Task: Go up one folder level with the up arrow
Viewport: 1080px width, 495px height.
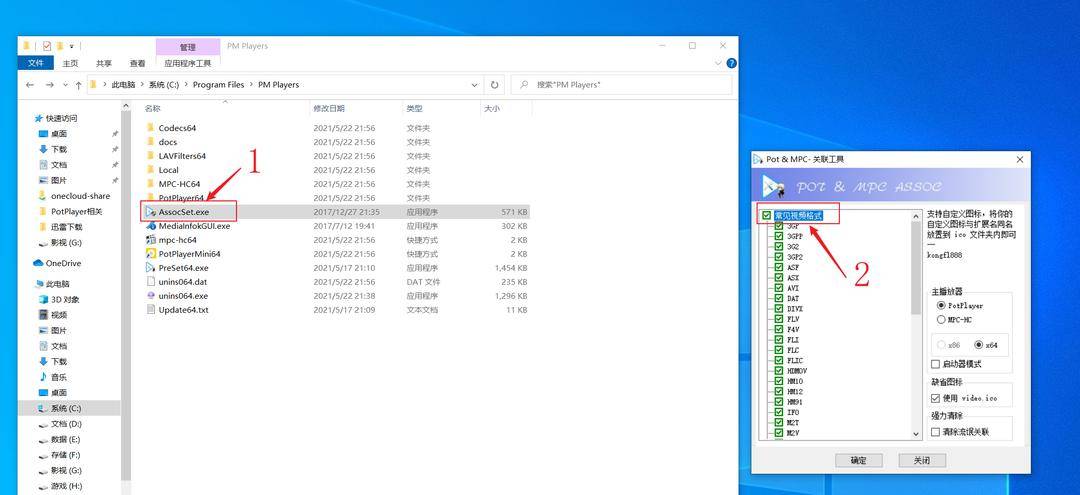Action: [78, 85]
